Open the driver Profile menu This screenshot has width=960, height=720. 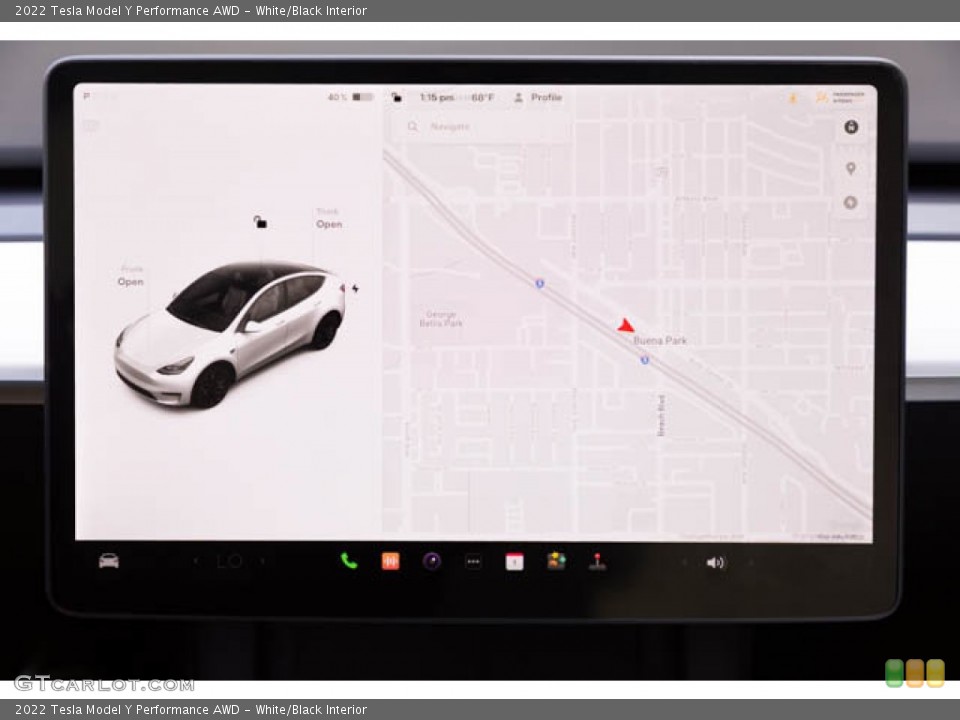click(538, 97)
